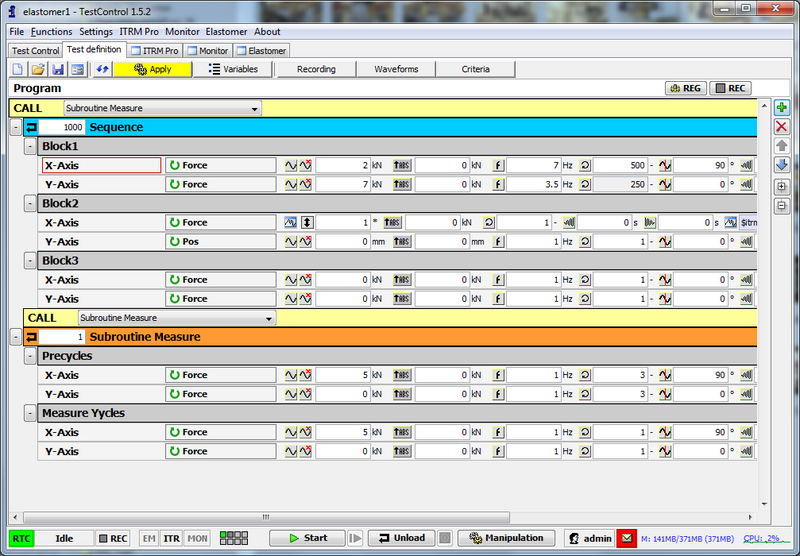Toggle the MON status bar button
The width and height of the screenshot is (800, 556).
(197, 538)
